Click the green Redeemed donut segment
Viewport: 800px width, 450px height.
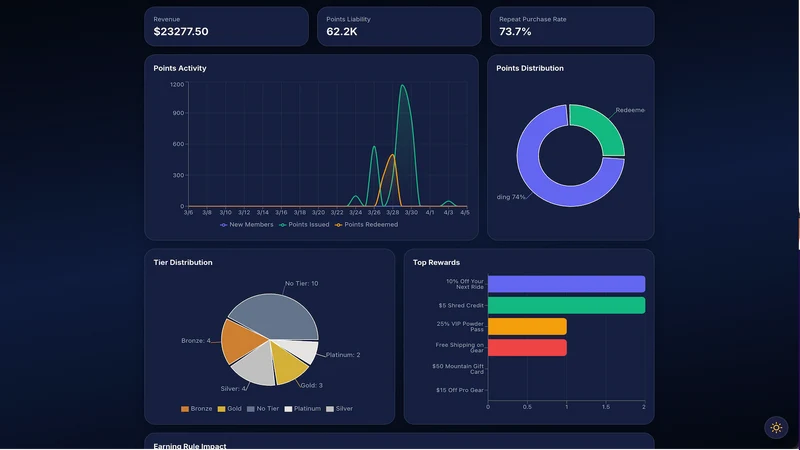coord(602,125)
